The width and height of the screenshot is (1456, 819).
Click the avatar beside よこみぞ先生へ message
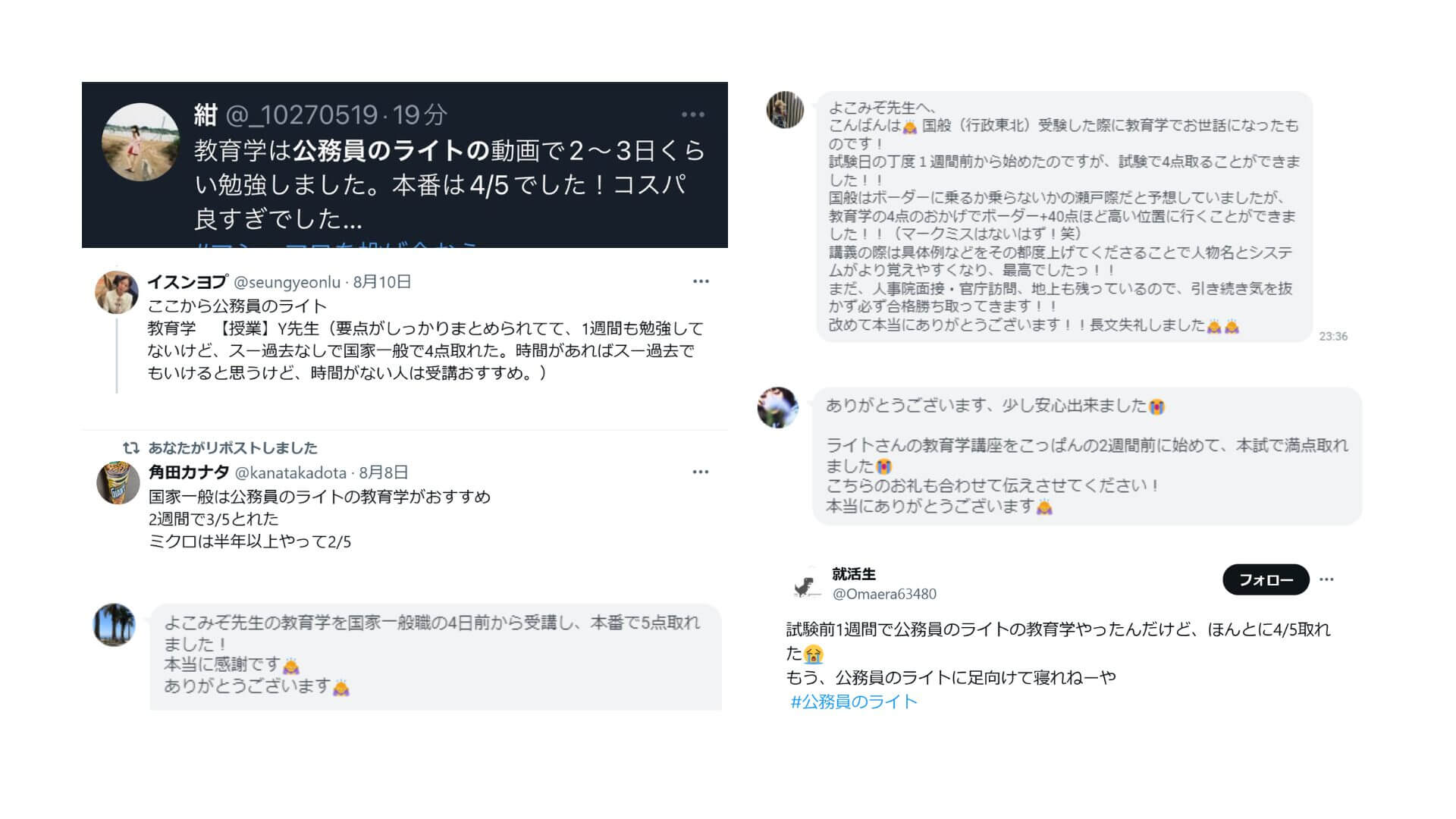click(785, 110)
